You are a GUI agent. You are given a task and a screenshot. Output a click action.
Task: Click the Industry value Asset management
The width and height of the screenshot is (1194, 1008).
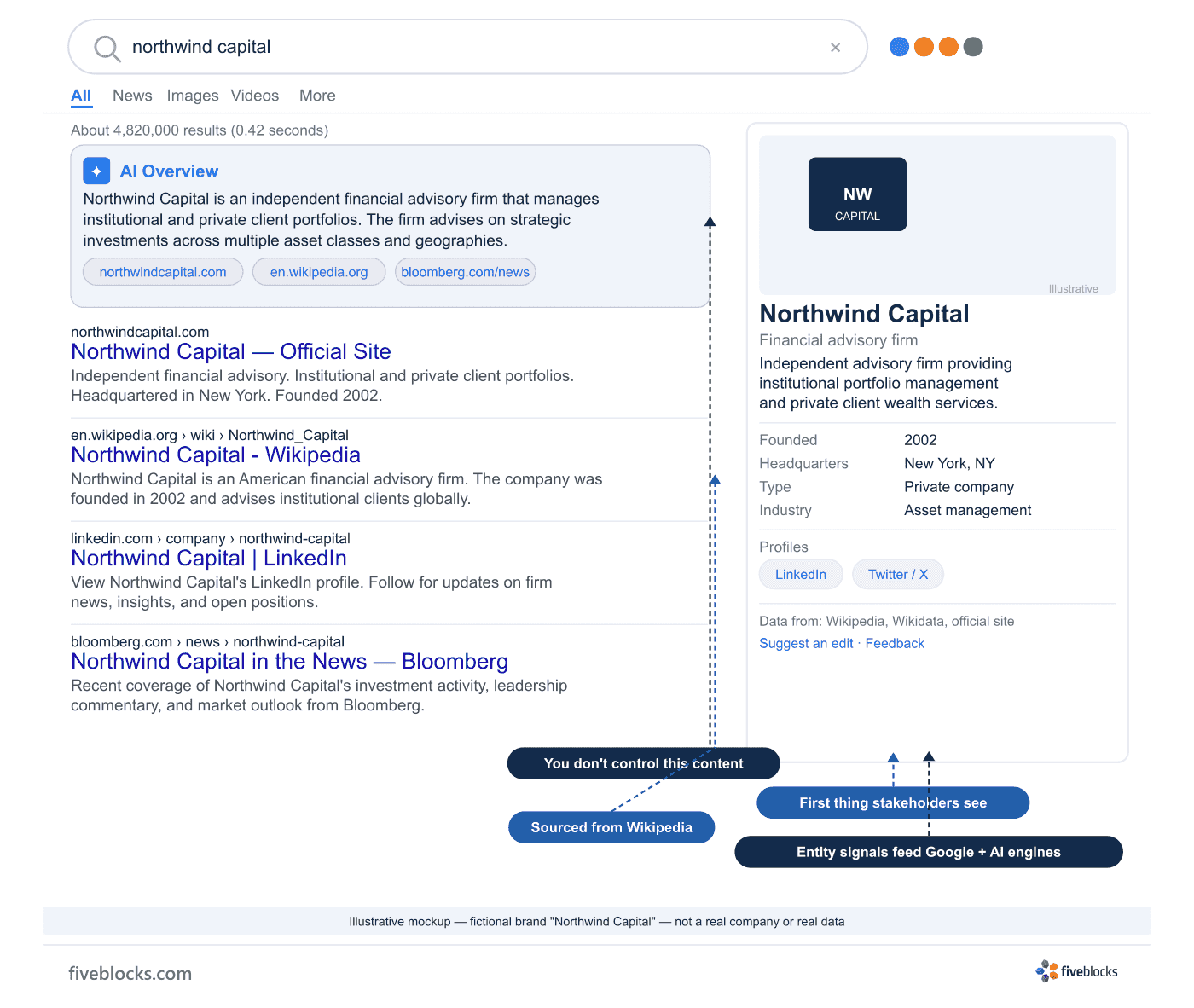(967, 510)
